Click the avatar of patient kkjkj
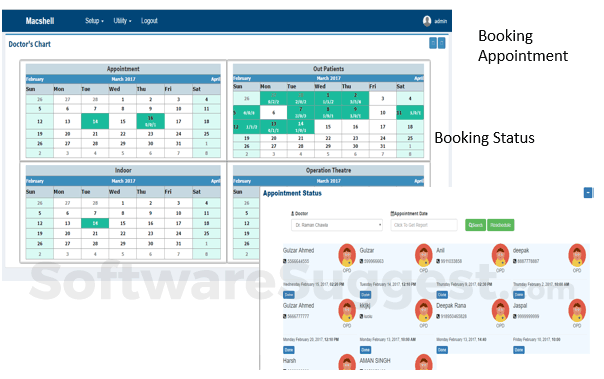This screenshot has width=604, height=379. point(424,310)
